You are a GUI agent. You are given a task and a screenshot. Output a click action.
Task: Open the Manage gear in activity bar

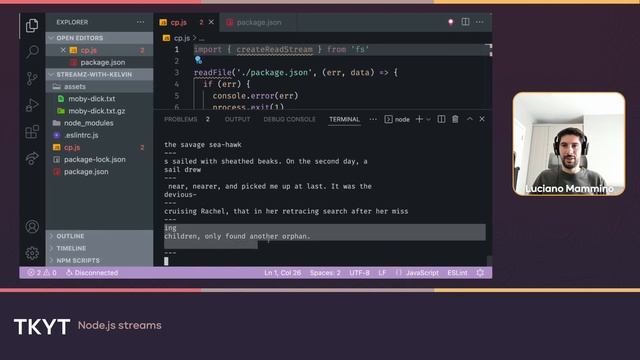pos(32,253)
